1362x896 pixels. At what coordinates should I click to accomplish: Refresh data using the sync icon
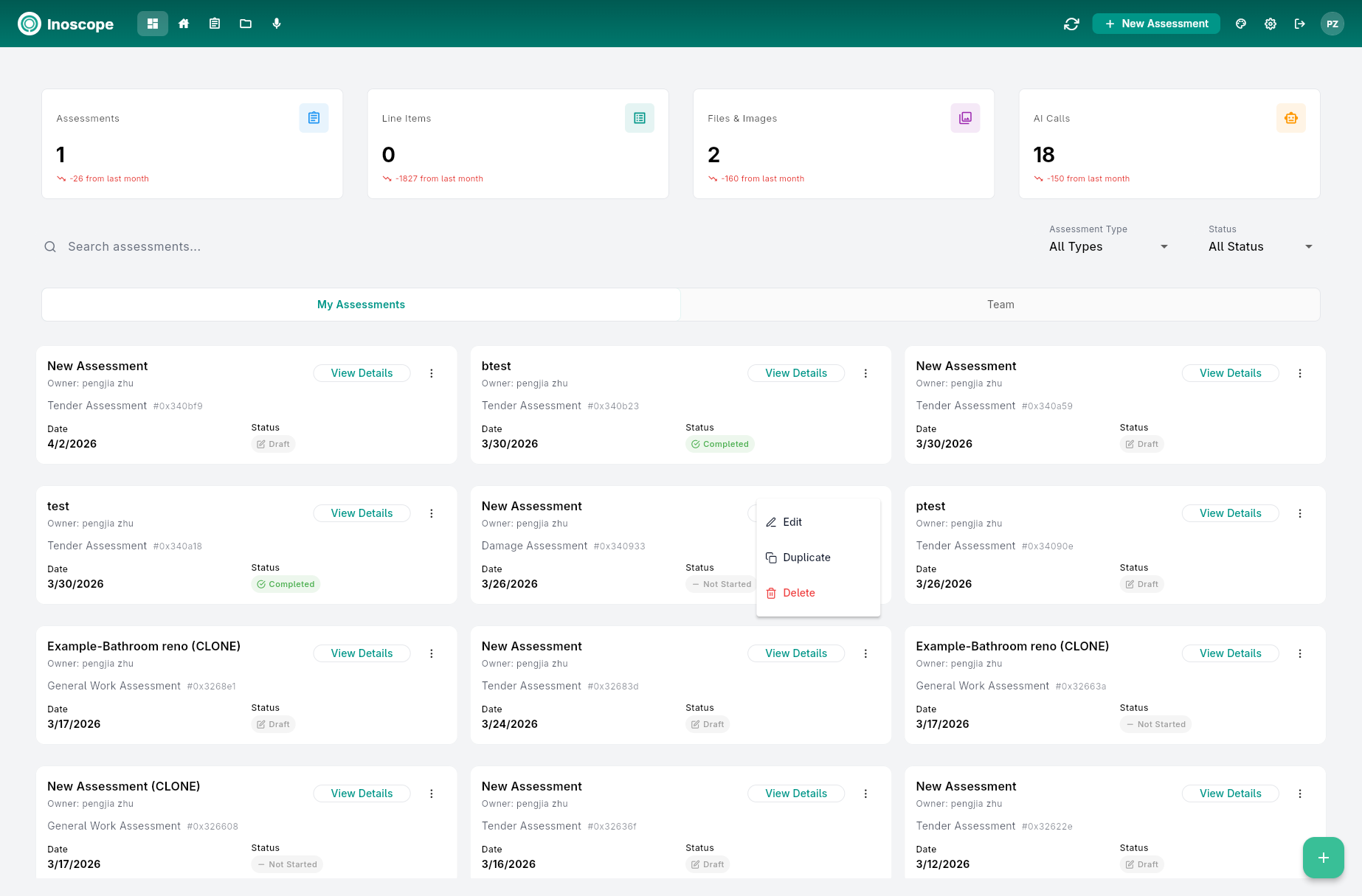pos(1071,23)
